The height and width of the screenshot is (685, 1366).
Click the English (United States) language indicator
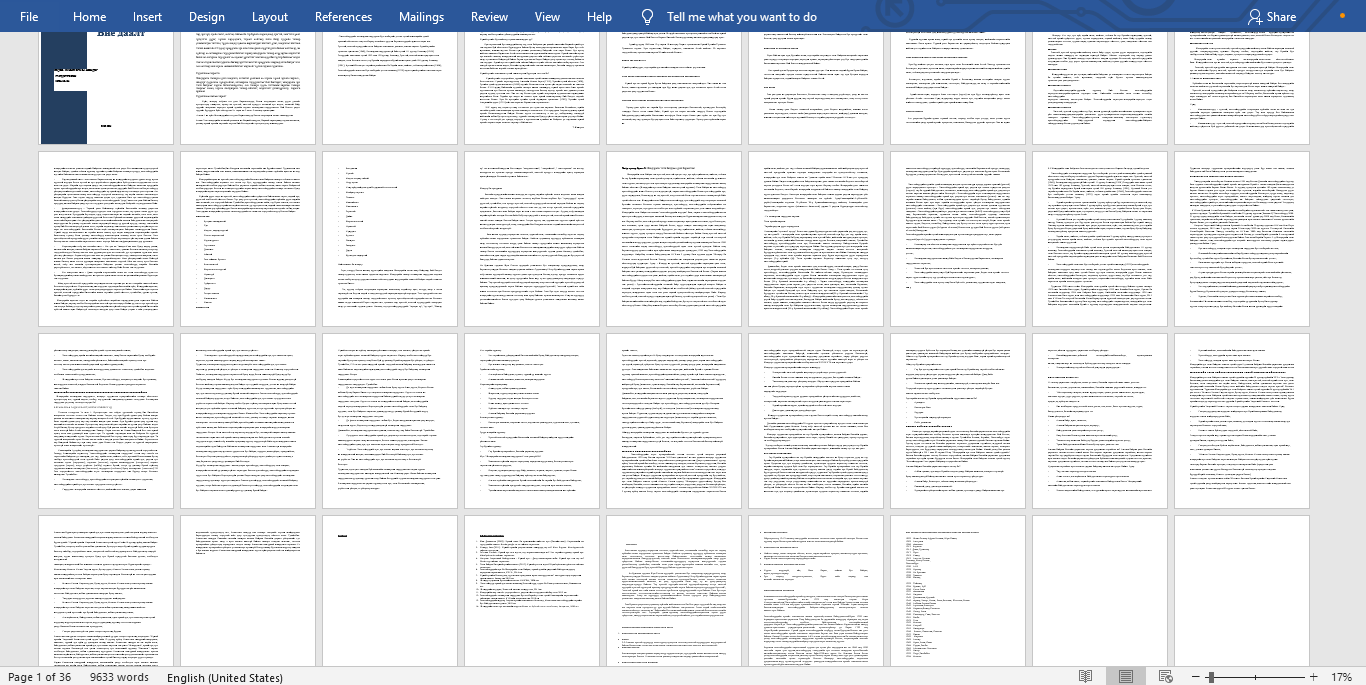[225, 677]
